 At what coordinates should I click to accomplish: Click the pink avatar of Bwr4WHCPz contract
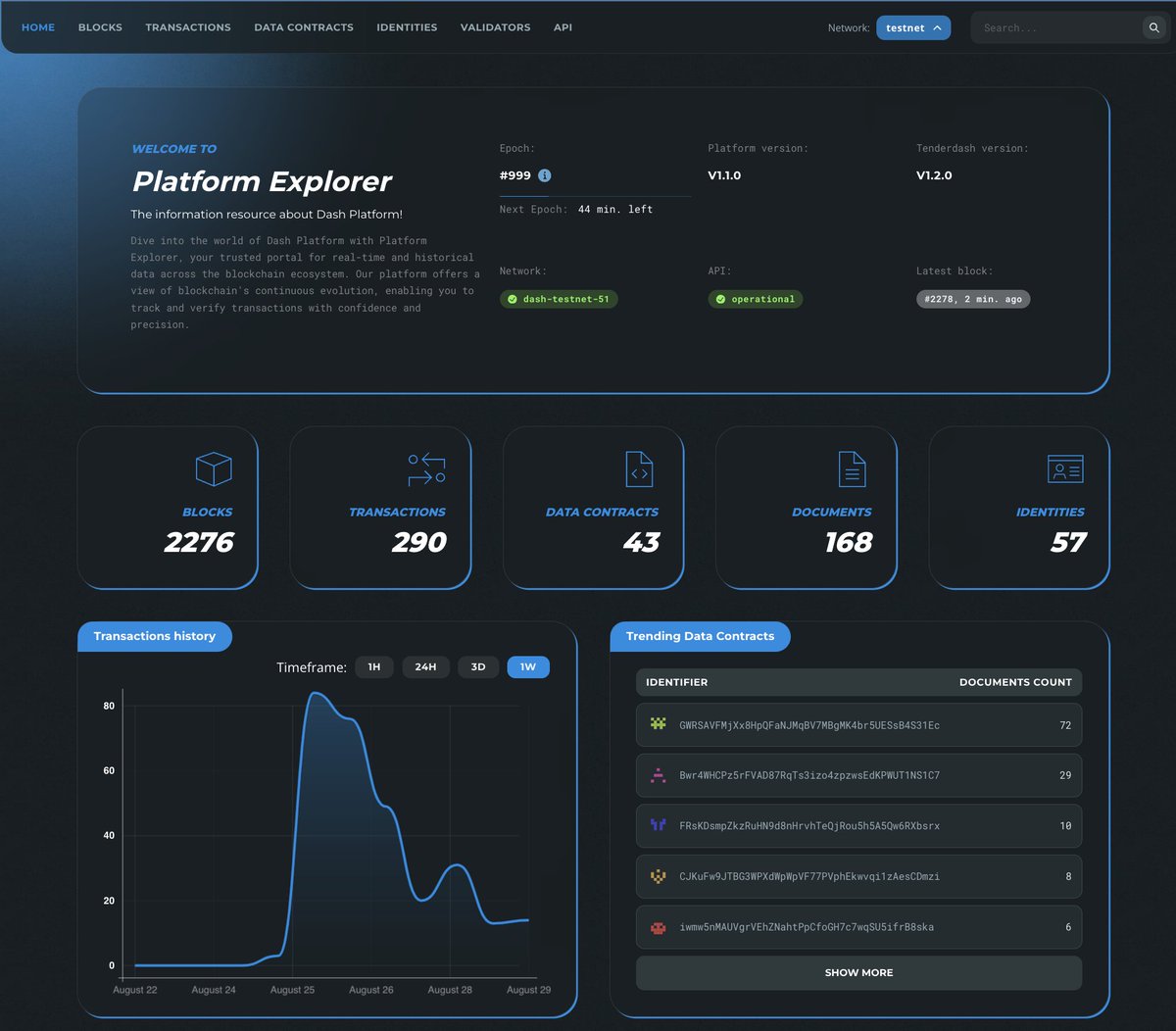coord(659,775)
